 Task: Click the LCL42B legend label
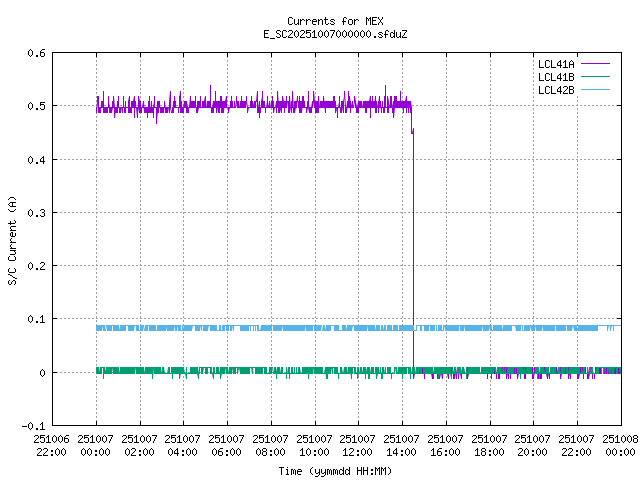[556, 90]
